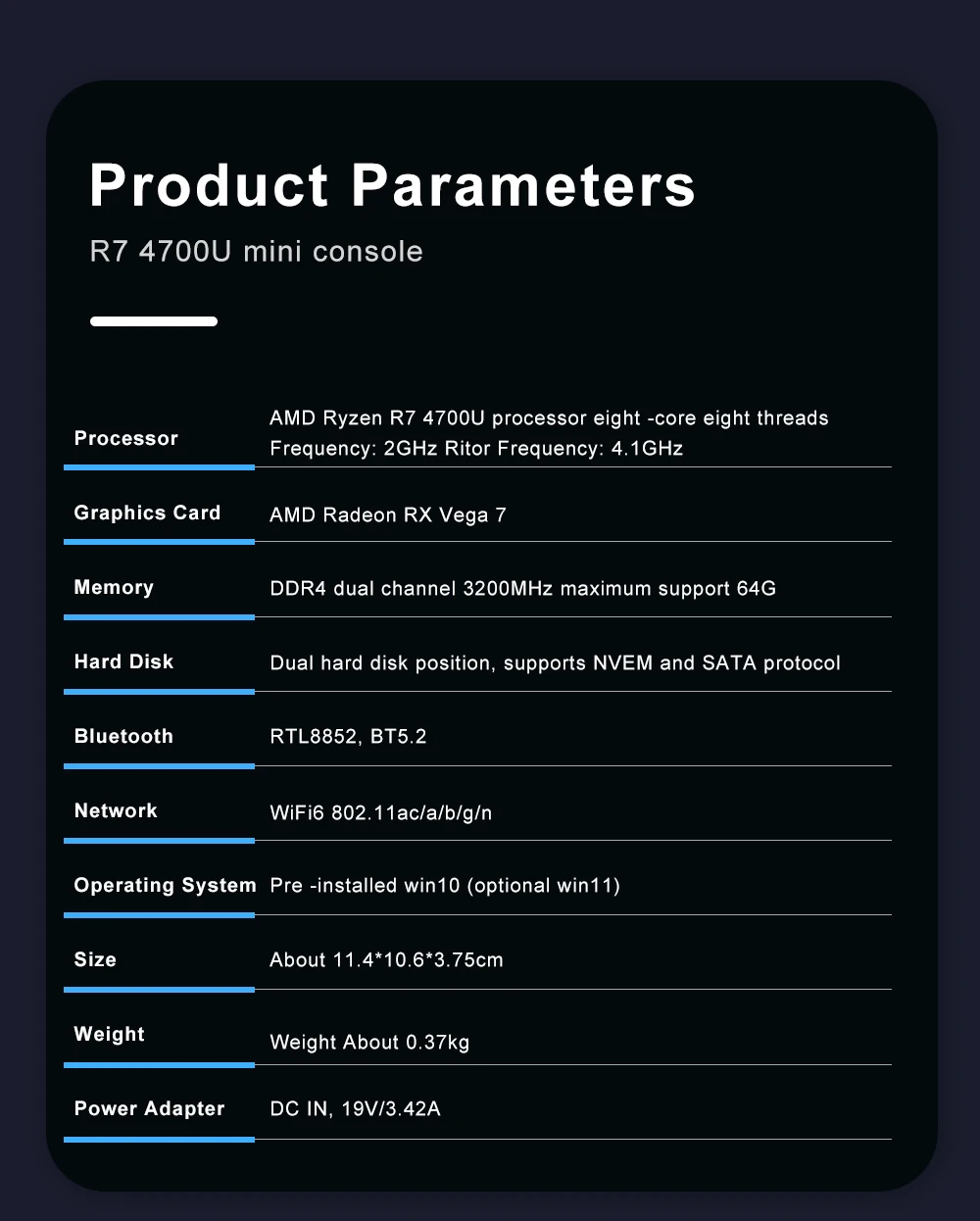This screenshot has width=980, height=1221.
Task: Click the "Weight About 0.37kg" value
Action: tap(369, 1043)
